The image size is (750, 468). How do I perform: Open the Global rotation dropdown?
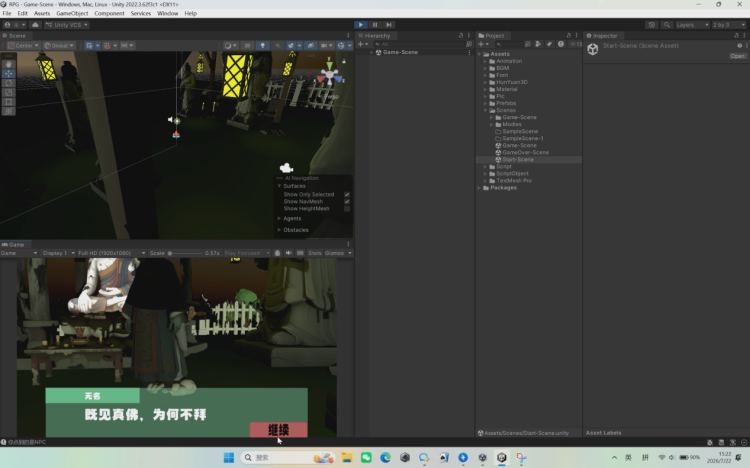(59, 45)
